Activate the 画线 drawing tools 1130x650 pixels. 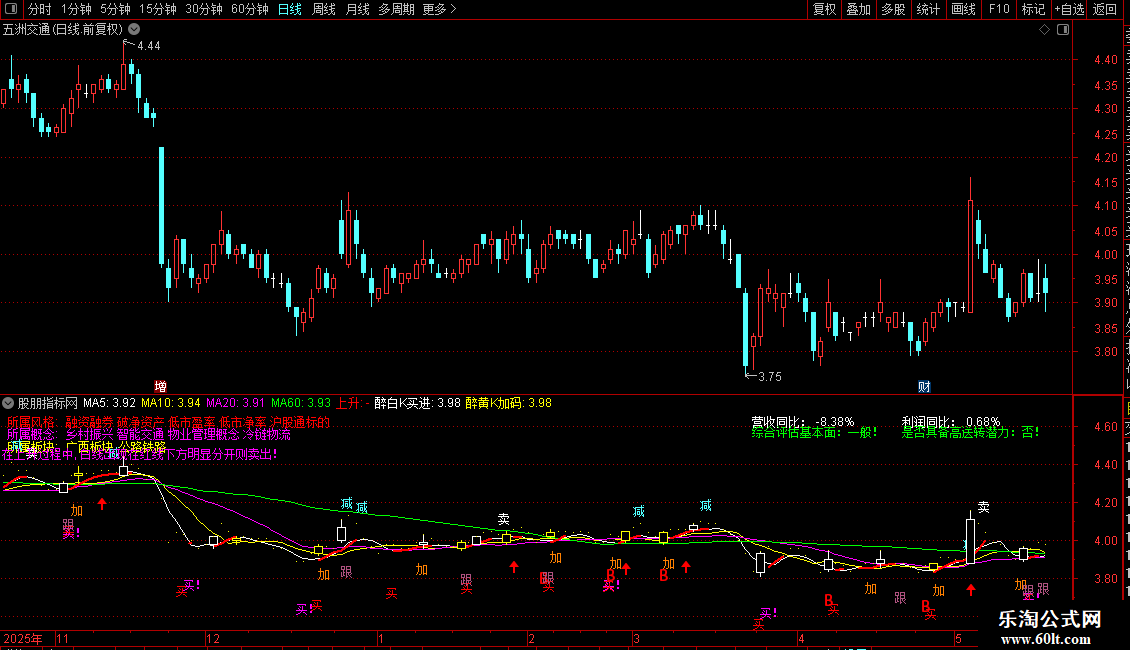pyautogui.click(x=963, y=9)
